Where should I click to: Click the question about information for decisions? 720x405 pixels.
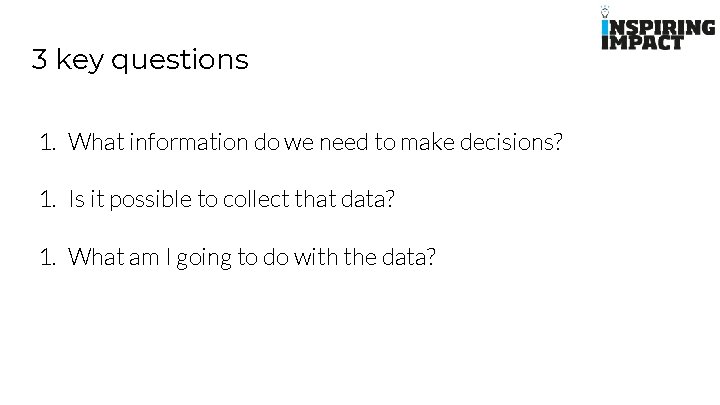pyautogui.click(x=315, y=142)
